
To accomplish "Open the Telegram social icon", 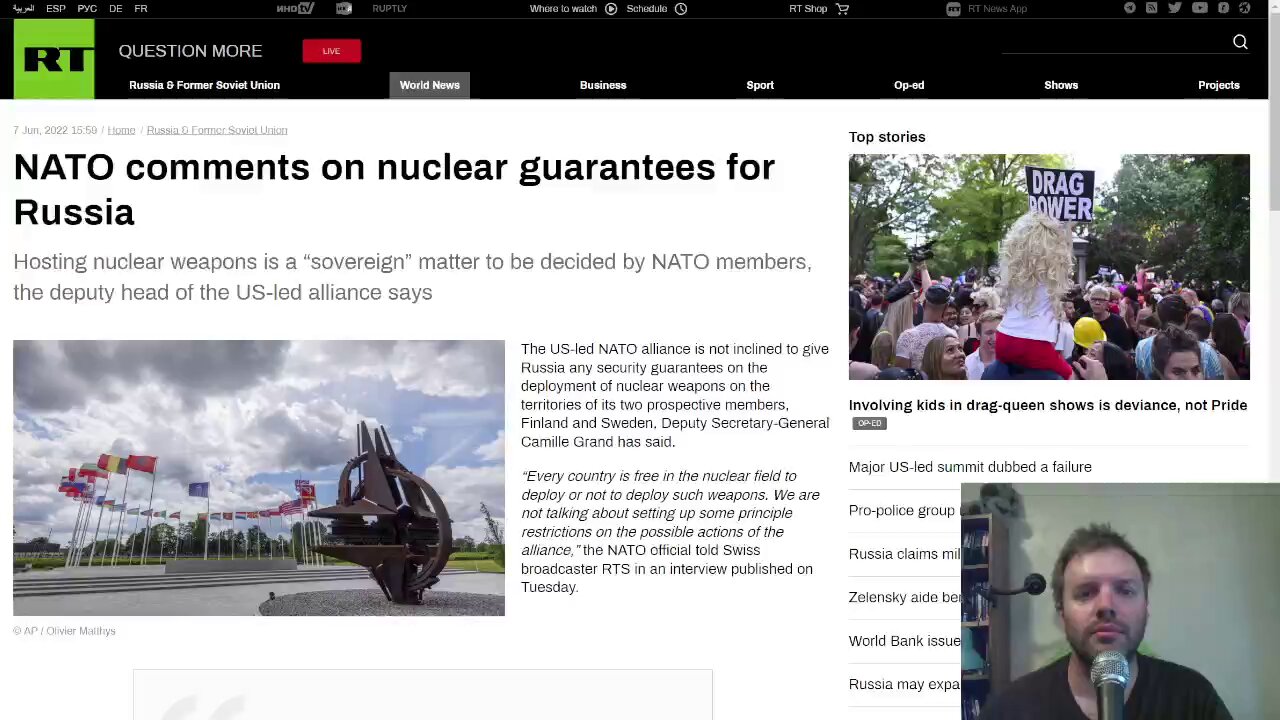I will click(1130, 8).
